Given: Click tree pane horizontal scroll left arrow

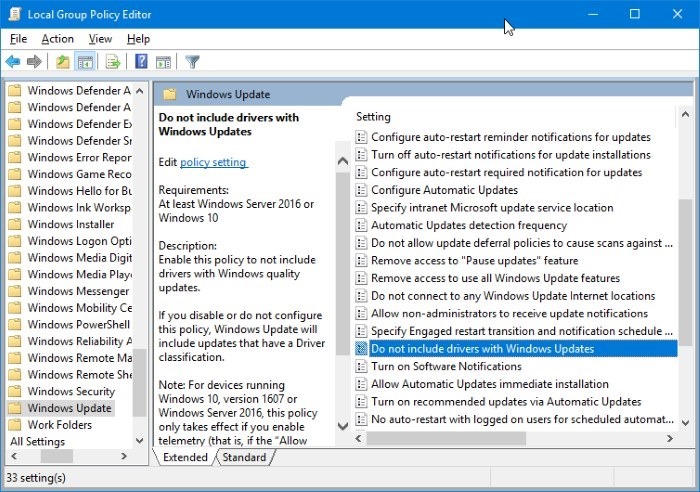Looking at the screenshot, I should pos(14,456).
